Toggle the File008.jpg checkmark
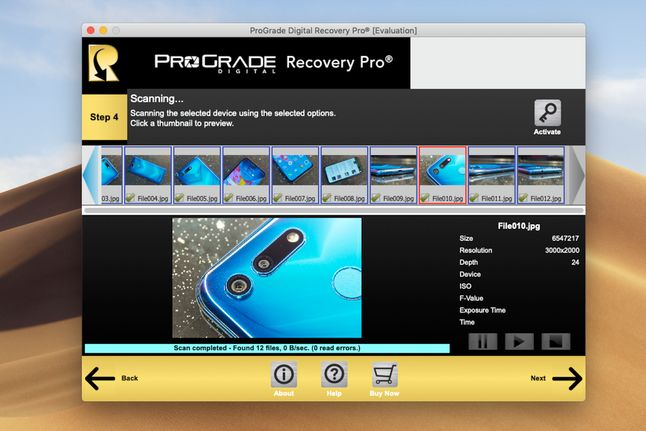 (x=327, y=198)
